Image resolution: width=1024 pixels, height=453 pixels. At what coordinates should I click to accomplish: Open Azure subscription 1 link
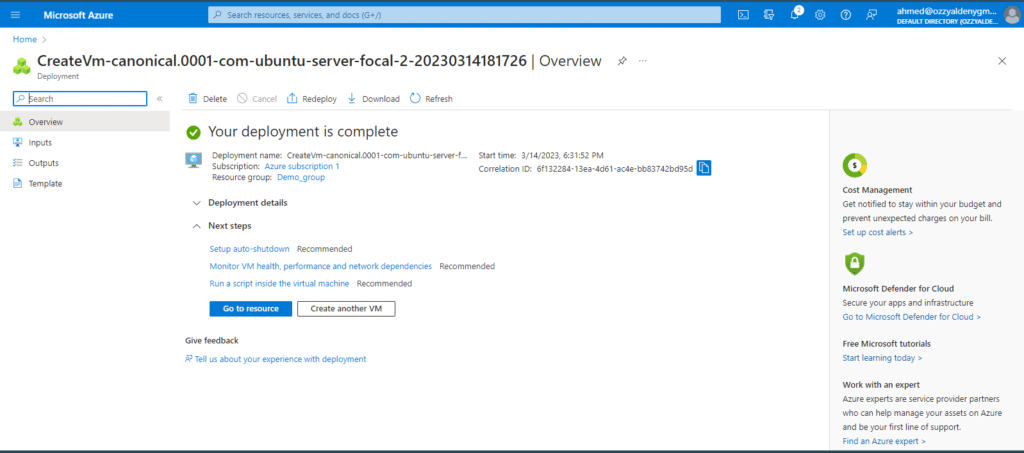302,166
